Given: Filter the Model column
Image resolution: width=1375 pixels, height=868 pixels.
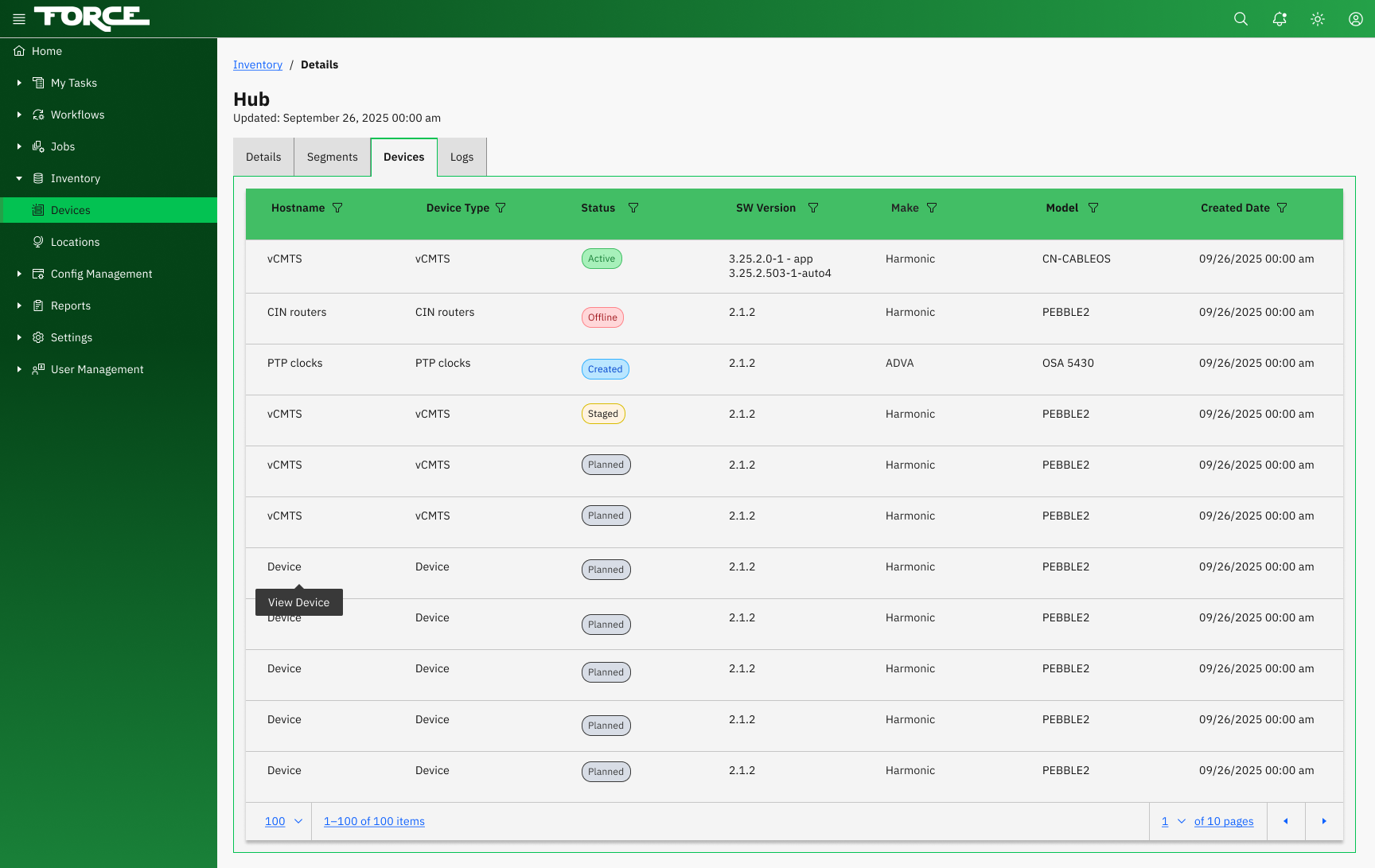Looking at the screenshot, I should point(1093,208).
